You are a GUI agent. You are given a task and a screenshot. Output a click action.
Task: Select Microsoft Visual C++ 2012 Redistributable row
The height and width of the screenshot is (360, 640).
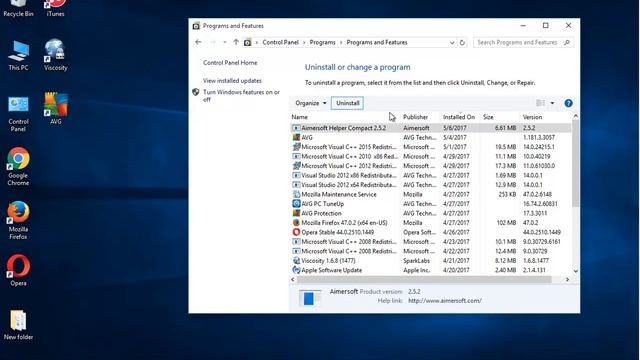click(431, 166)
